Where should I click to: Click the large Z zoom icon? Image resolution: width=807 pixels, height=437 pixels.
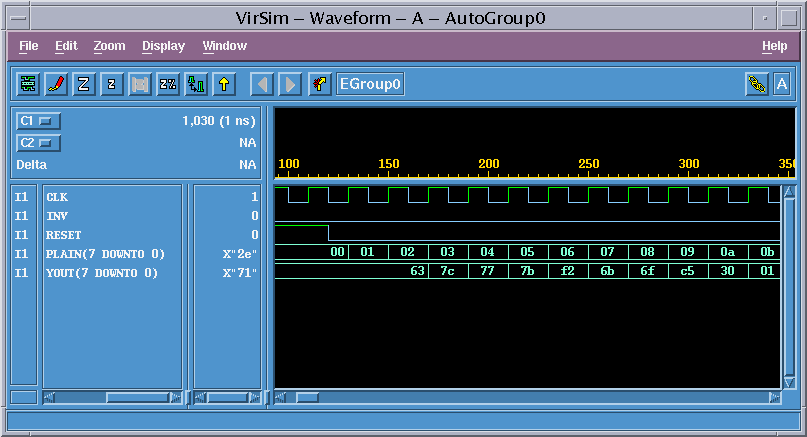coord(84,84)
